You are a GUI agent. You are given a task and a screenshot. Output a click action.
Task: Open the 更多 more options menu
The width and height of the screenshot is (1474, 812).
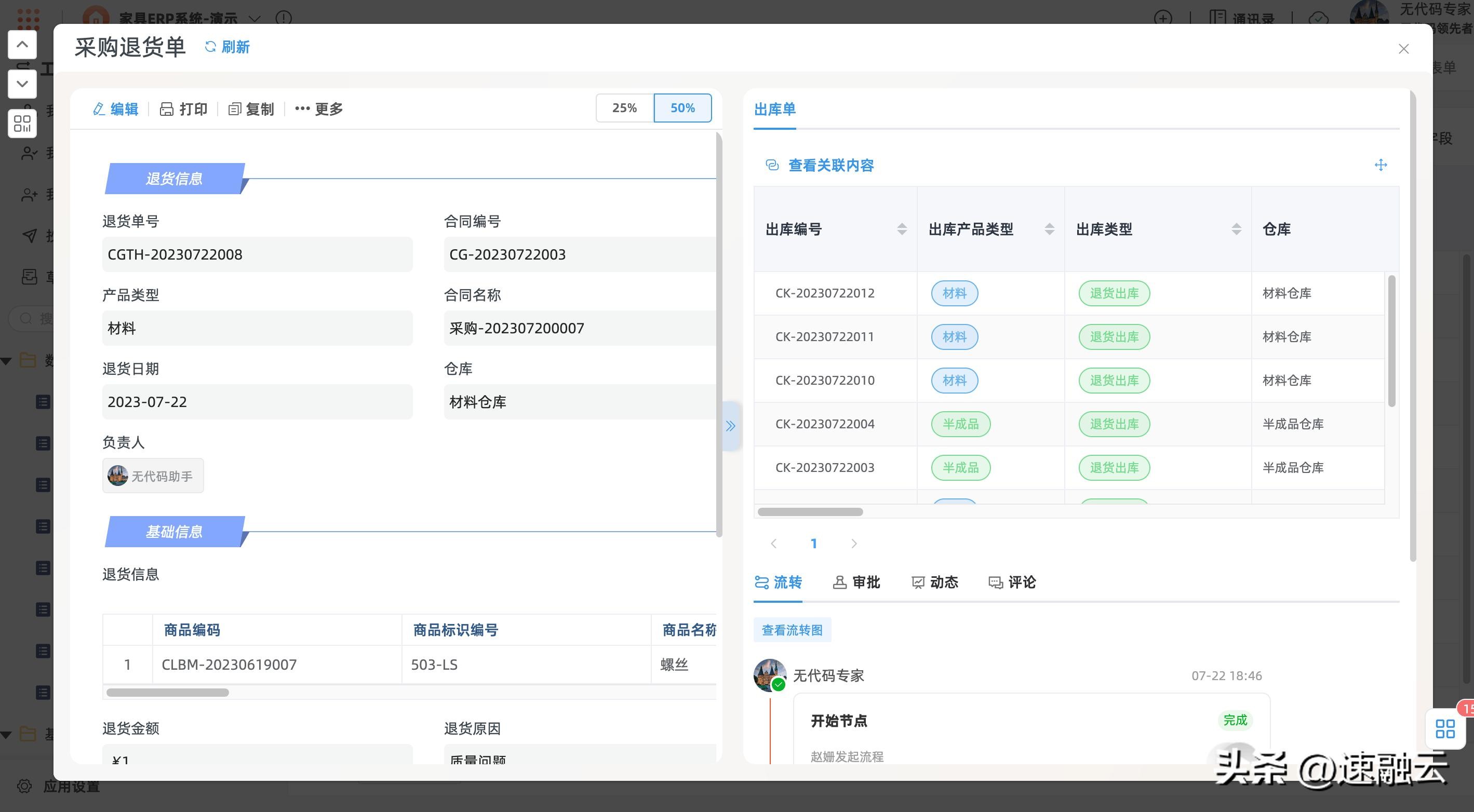pyautogui.click(x=319, y=109)
